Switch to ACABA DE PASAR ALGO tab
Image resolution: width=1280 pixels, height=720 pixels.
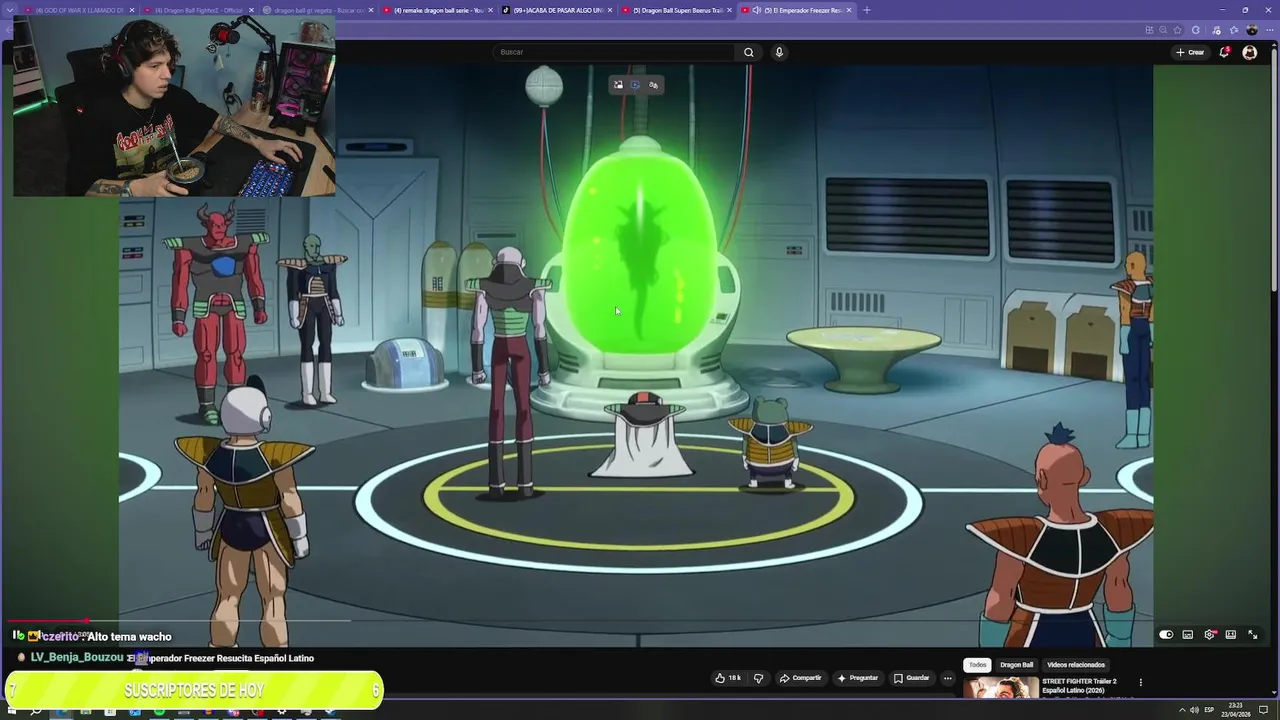tap(556, 10)
